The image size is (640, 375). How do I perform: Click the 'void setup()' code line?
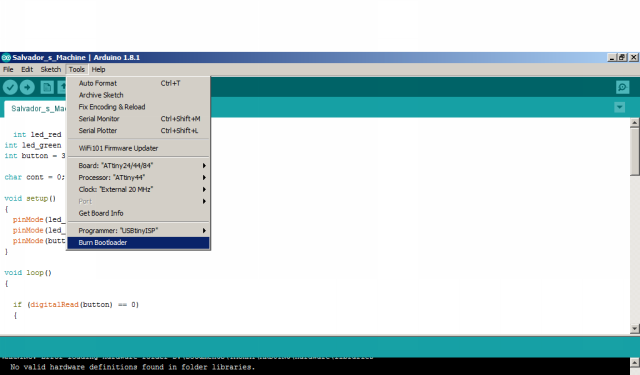(x=30, y=198)
